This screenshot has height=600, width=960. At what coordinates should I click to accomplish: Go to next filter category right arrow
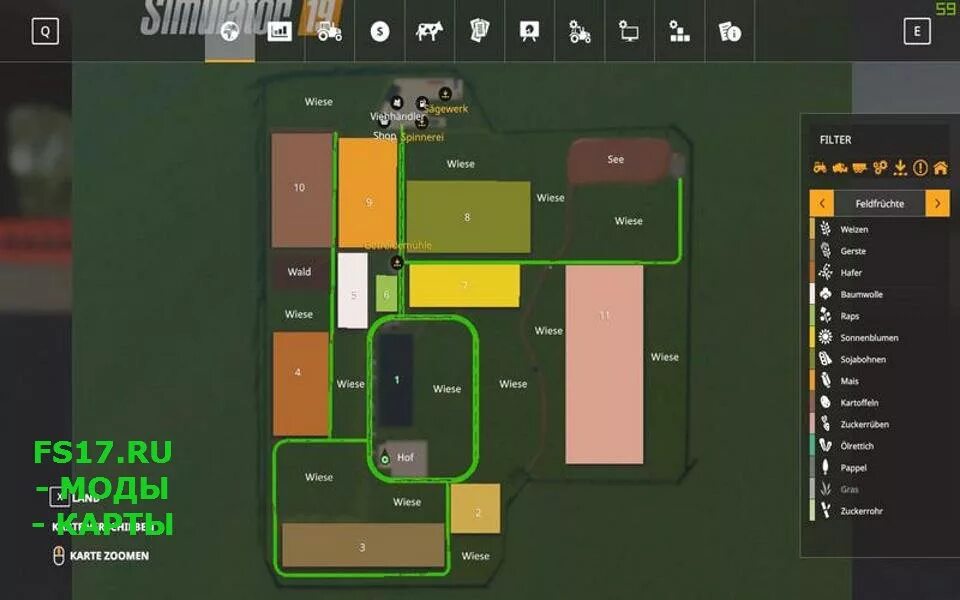click(x=937, y=203)
